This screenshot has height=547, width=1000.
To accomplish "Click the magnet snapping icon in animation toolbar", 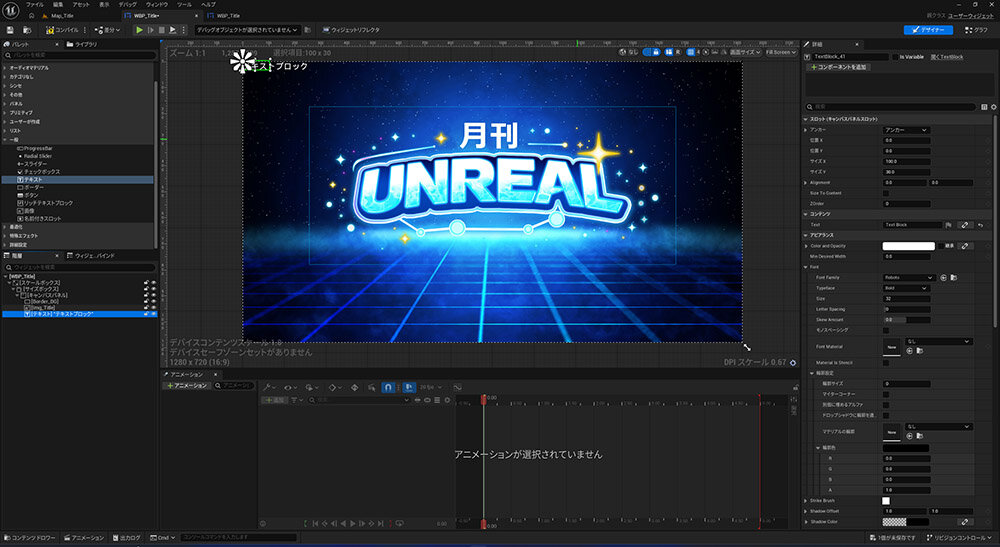I will click(x=388, y=386).
